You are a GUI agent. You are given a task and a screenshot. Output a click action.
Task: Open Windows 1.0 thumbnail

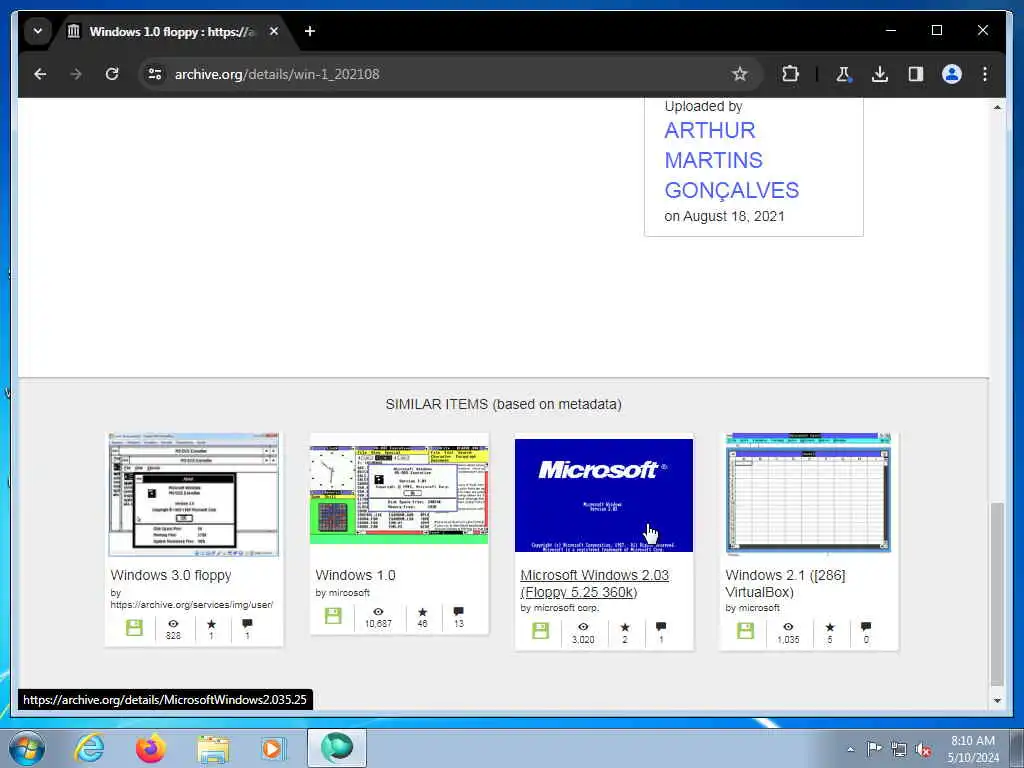(399, 494)
